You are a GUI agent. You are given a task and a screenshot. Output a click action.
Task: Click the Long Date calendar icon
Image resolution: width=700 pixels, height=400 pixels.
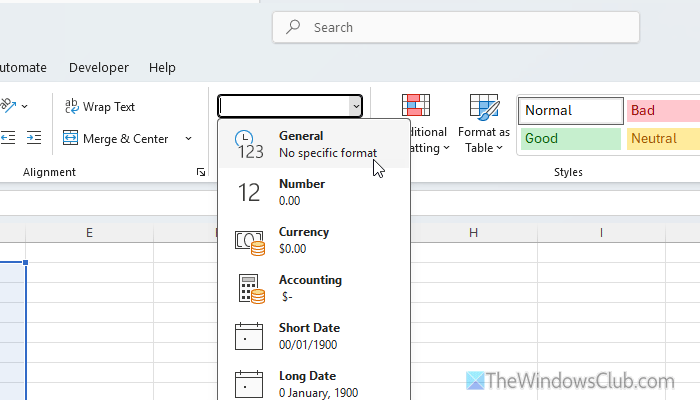pyautogui.click(x=249, y=384)
